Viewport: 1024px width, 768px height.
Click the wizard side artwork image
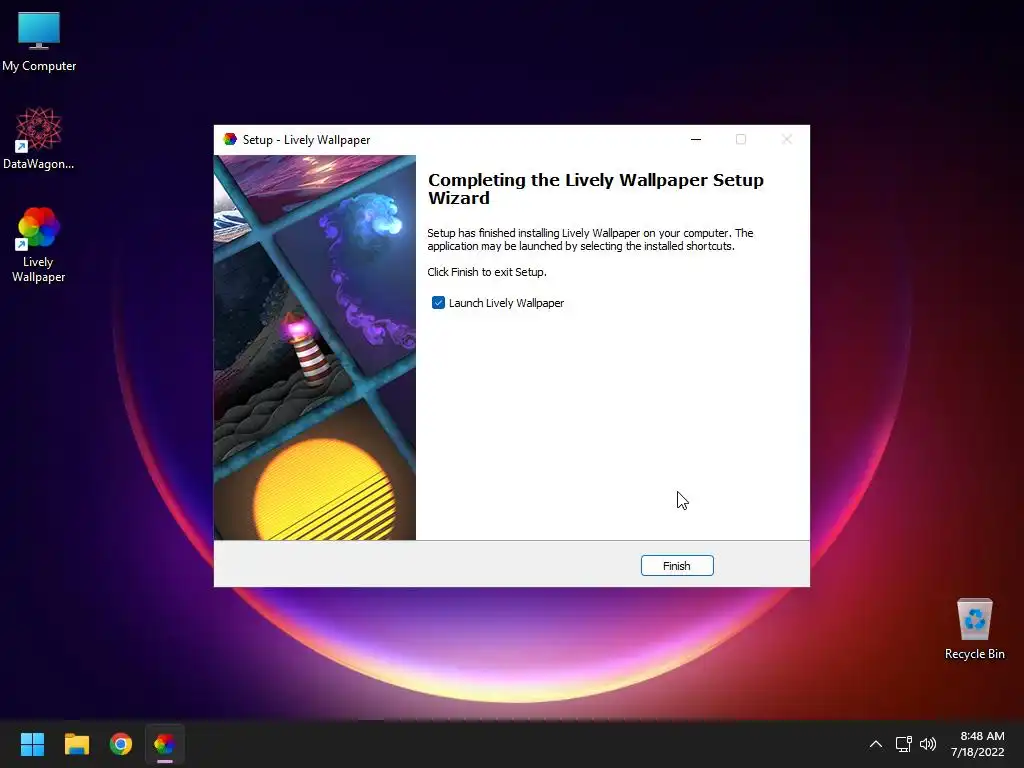point(315,347)
